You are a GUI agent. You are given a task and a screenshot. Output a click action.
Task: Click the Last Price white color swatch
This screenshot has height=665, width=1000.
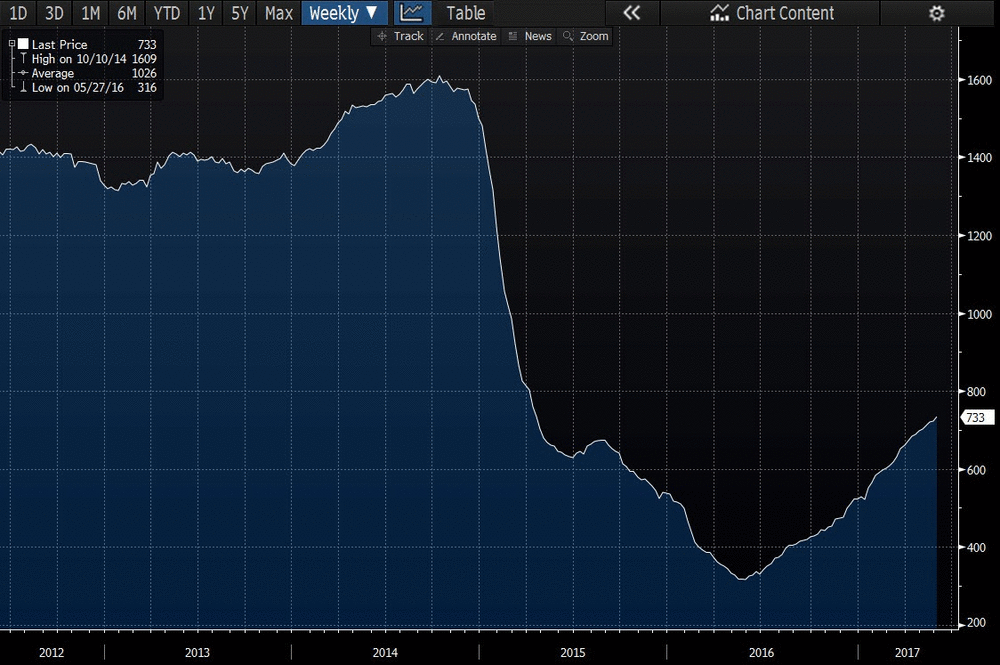[x=24, y=44]
